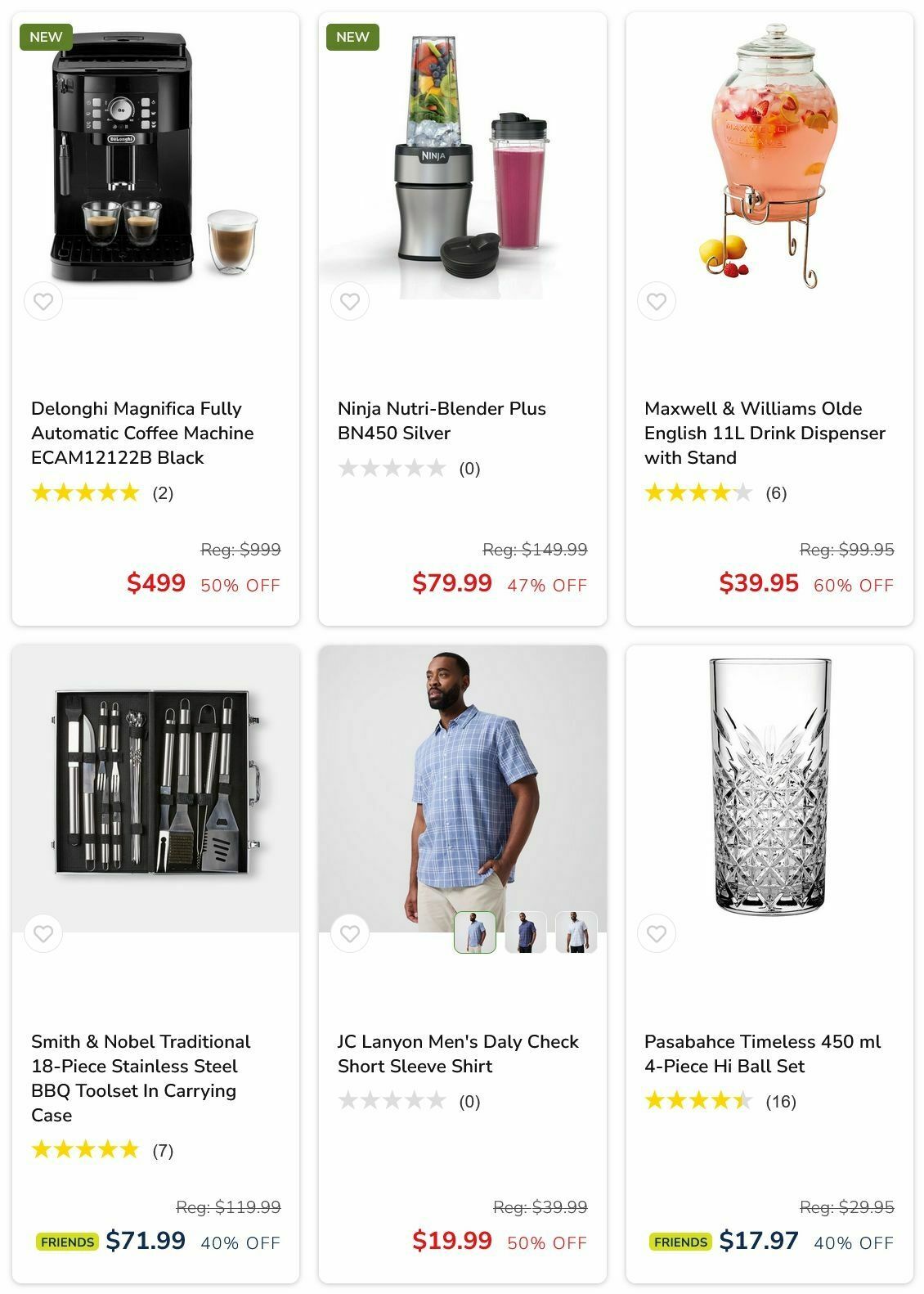Open Smith & Nobel 18-Piece BBQ Toolset title
924x1294 pixels.
click(x=141, y=1078)
